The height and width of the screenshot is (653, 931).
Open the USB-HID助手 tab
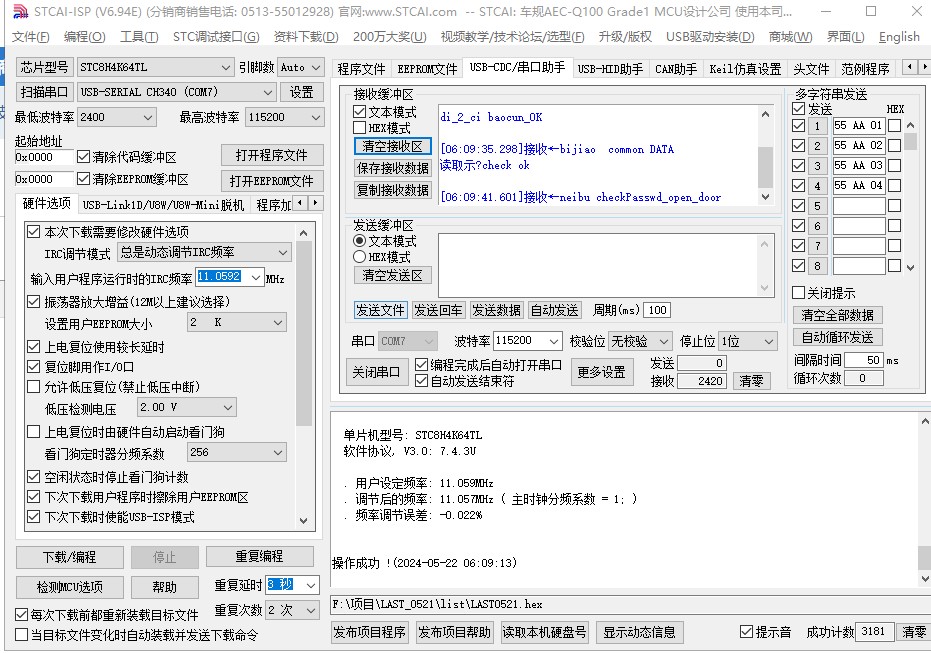(x=610, y=69)
